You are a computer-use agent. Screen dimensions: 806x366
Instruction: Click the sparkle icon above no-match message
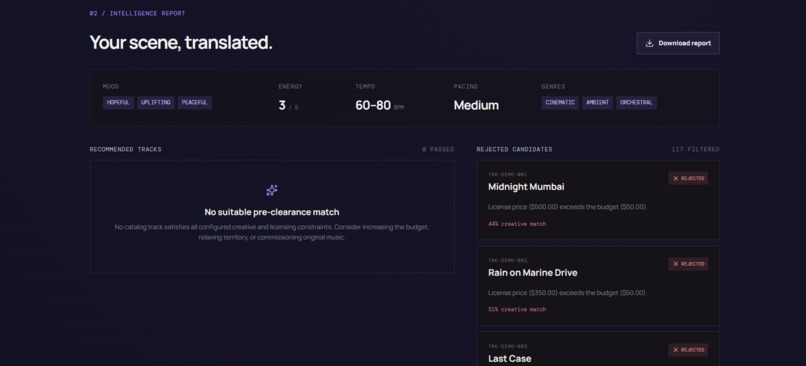coord(272,191)
